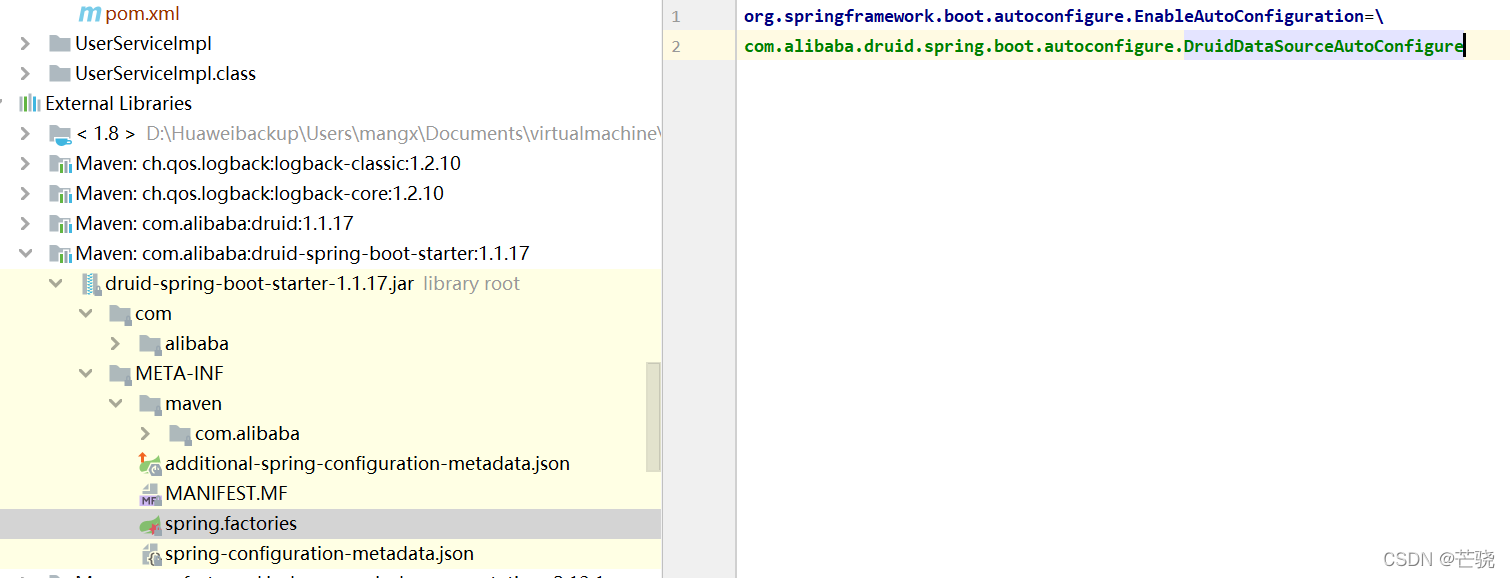1510x578 pixels.
Task: Collapse the META-INF folder
Action: [86, 374]
